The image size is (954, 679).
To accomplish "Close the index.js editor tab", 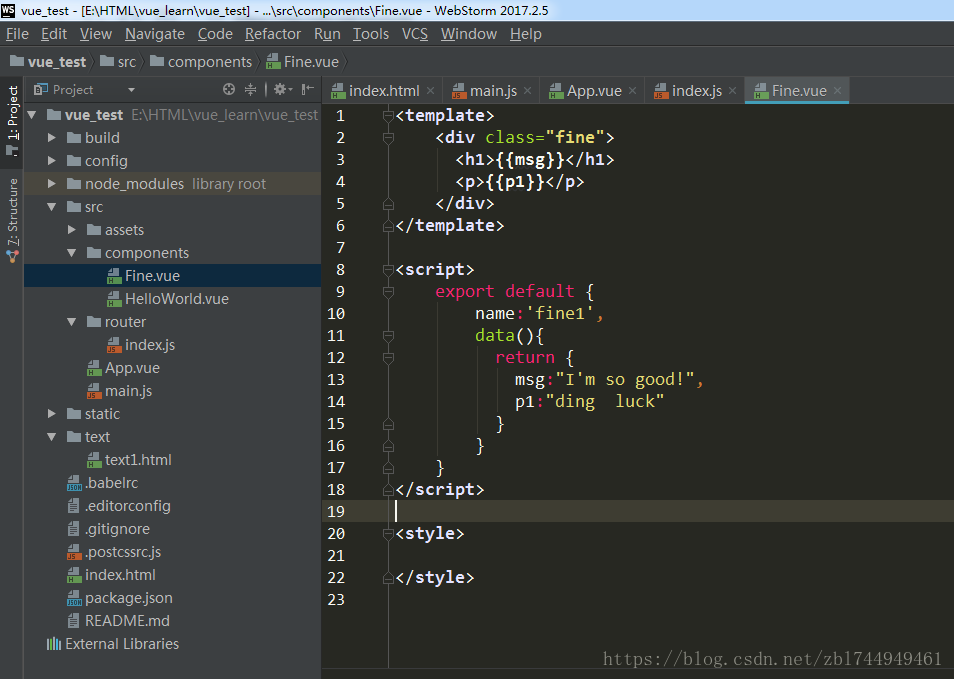I will (x=733, y=91).
